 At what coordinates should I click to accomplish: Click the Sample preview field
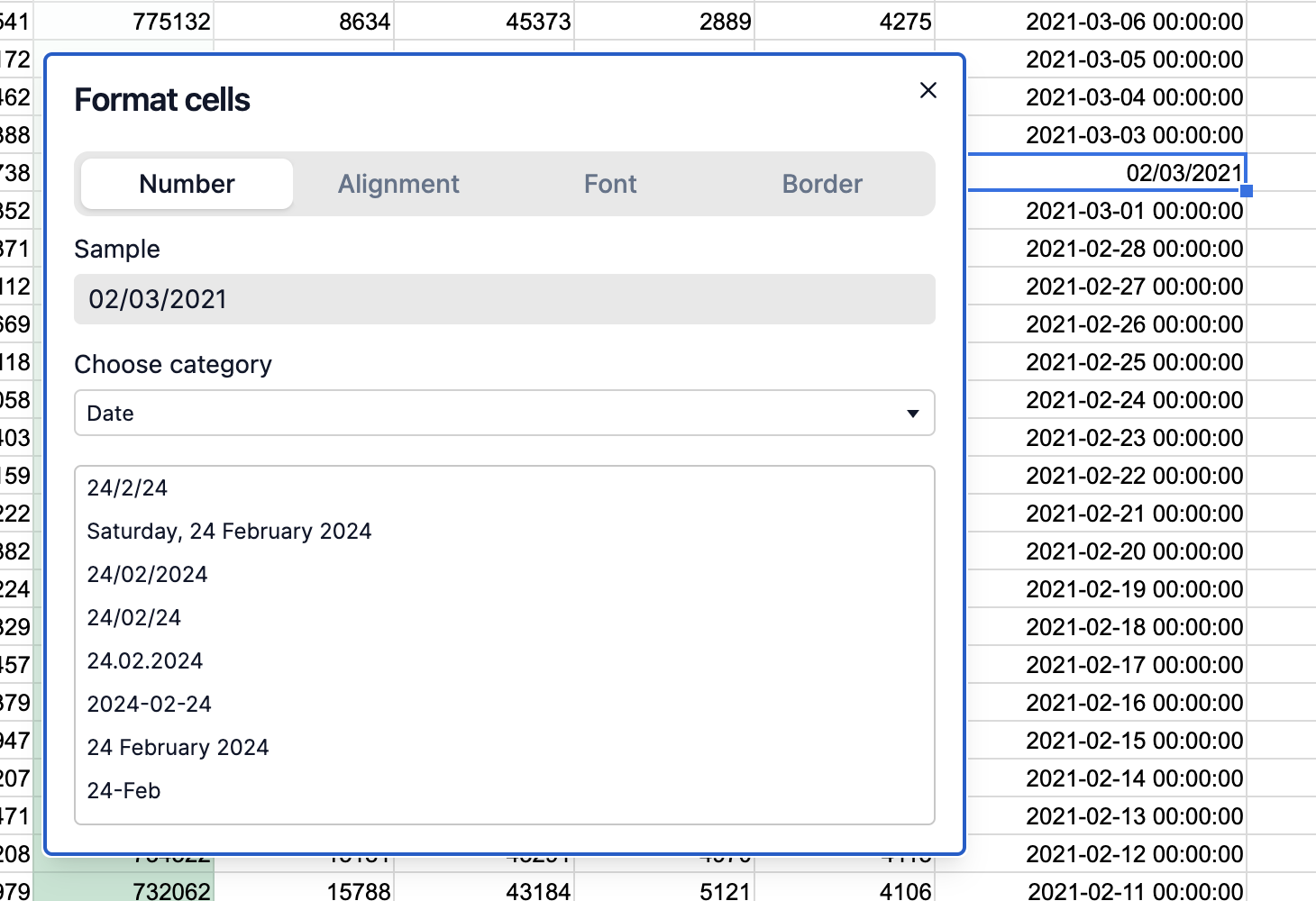503,299
